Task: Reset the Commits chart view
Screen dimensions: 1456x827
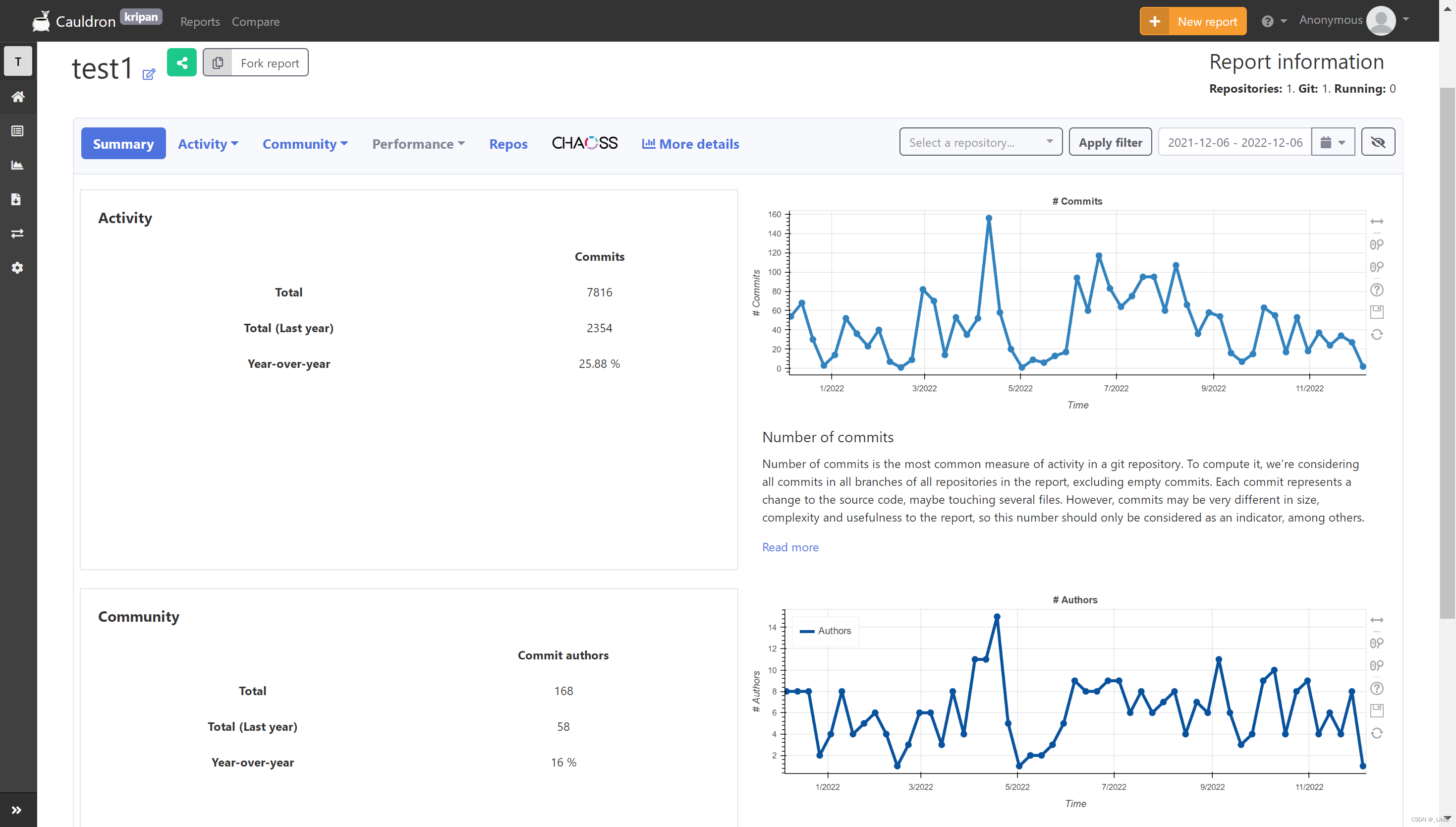Action: pyautogui.click(x=1377, y=335)
